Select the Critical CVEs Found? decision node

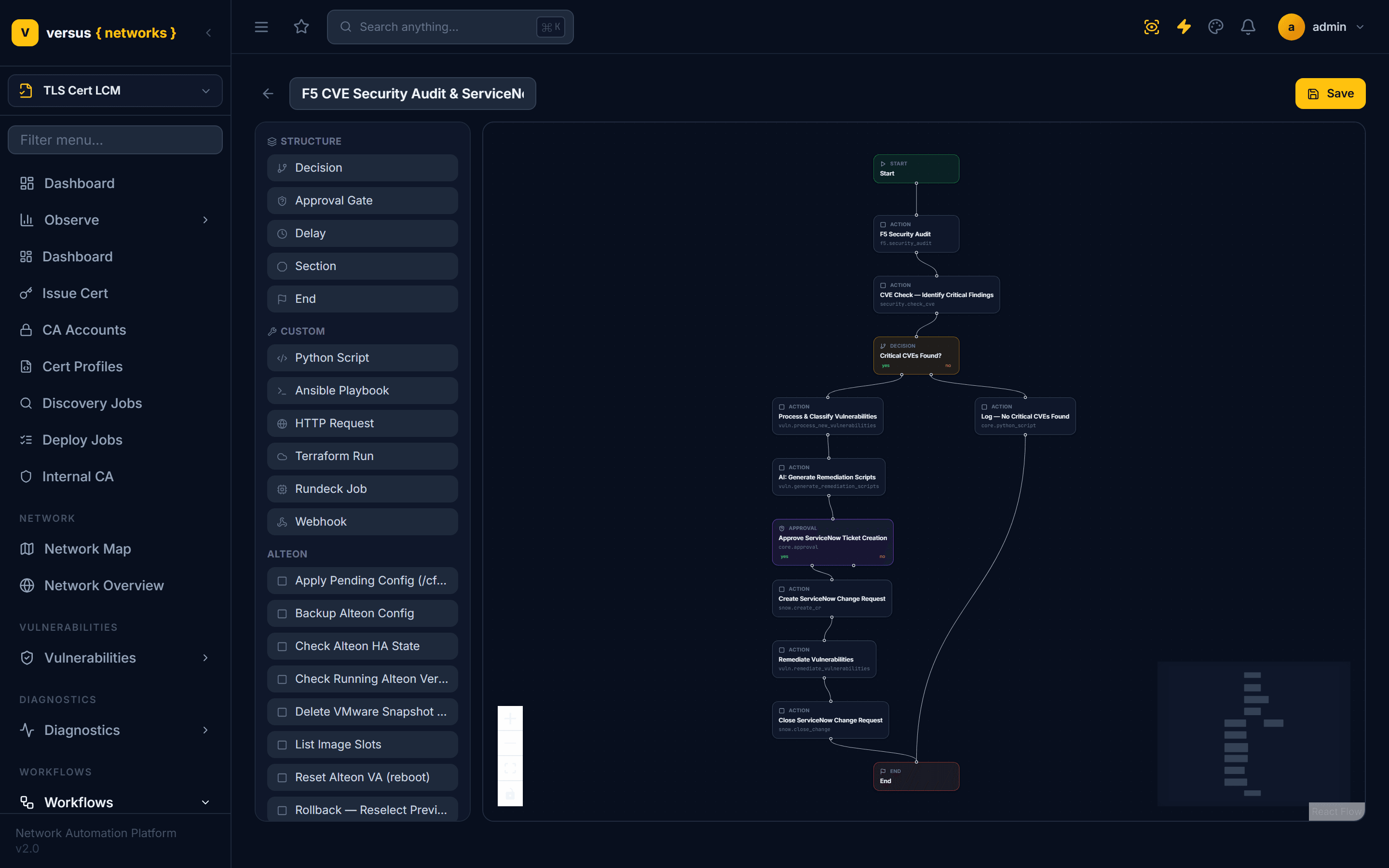point(916,355)
